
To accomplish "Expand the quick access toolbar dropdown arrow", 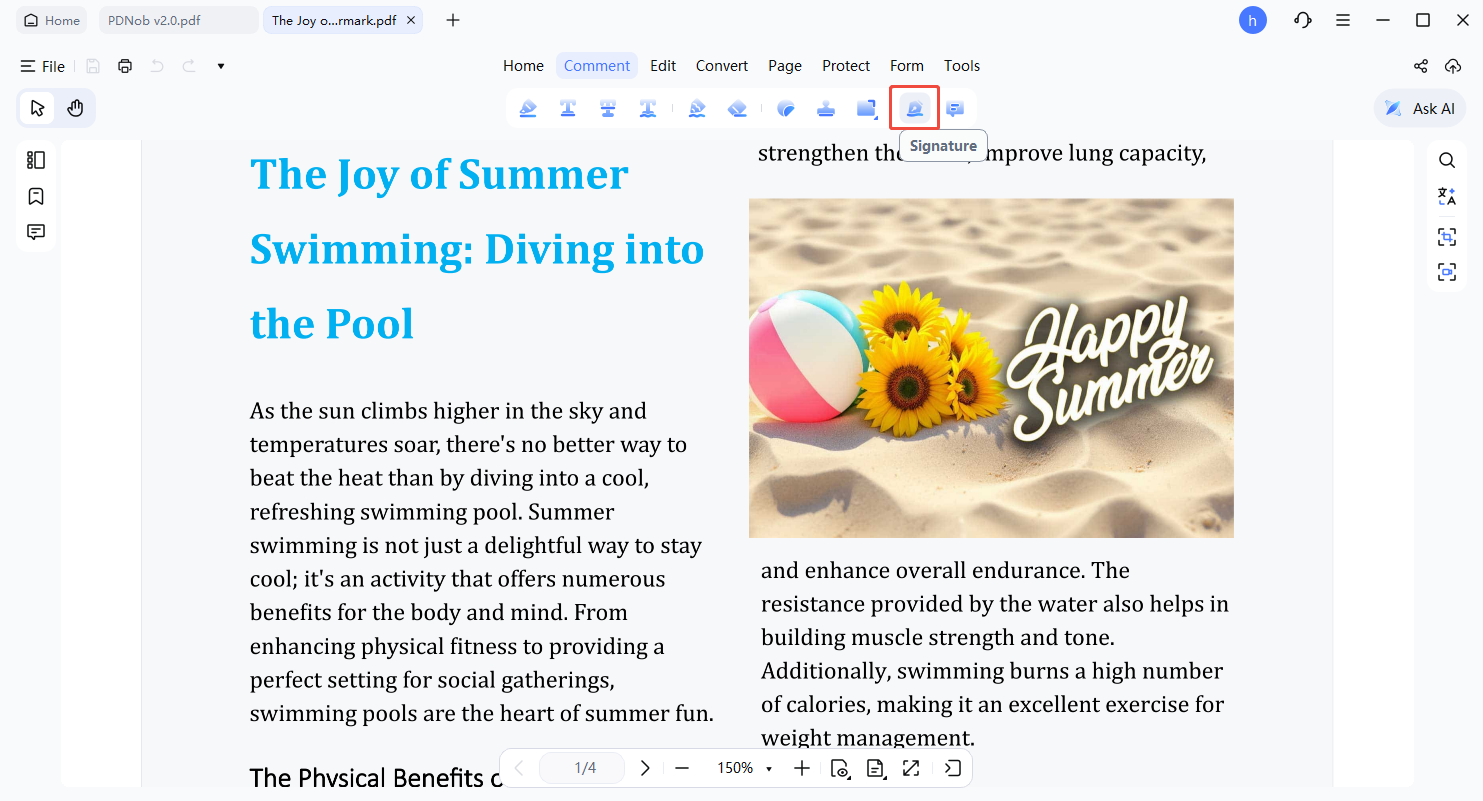I will tap(221, 66).
